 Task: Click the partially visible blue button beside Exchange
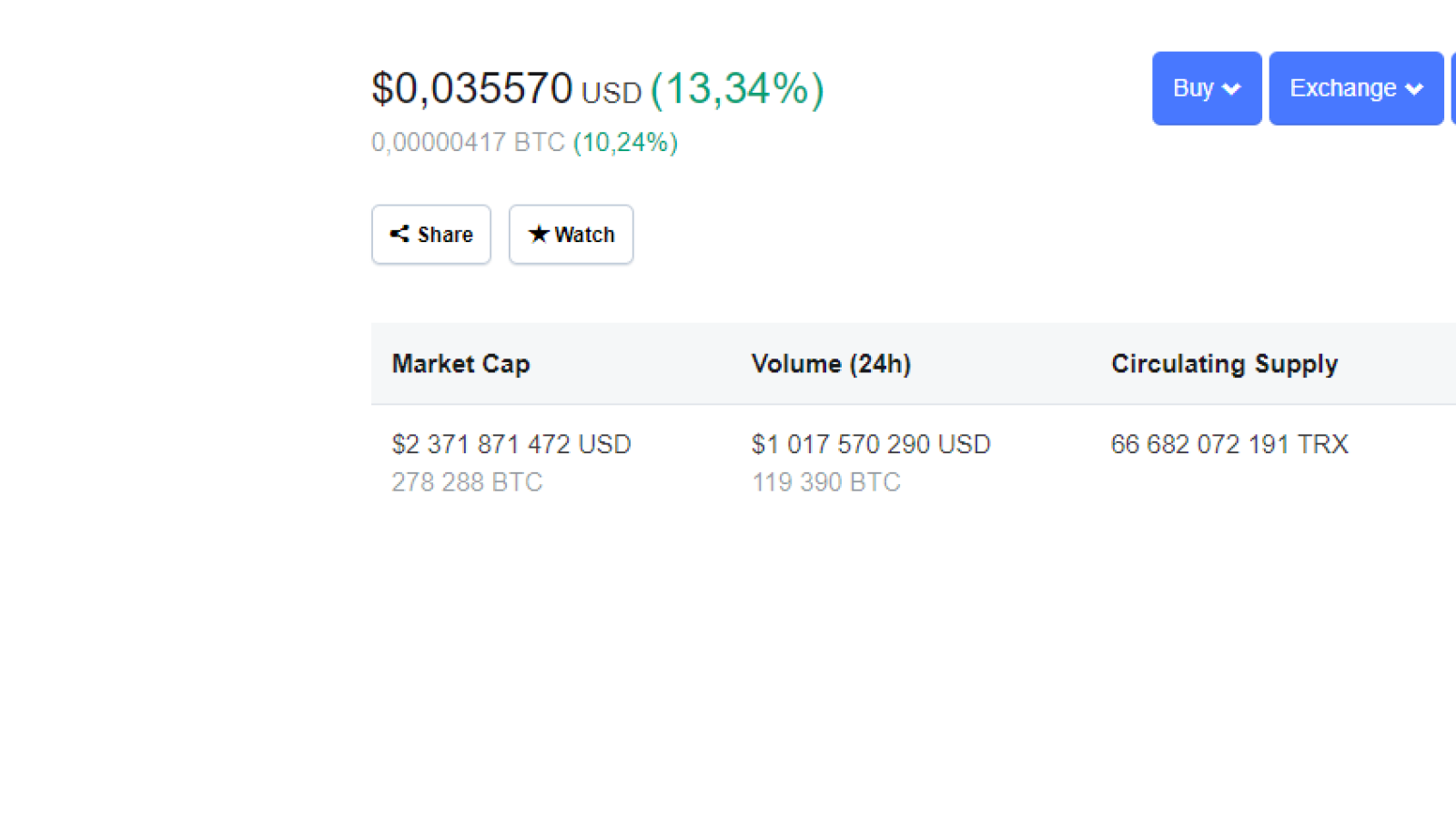point(1453,88)
